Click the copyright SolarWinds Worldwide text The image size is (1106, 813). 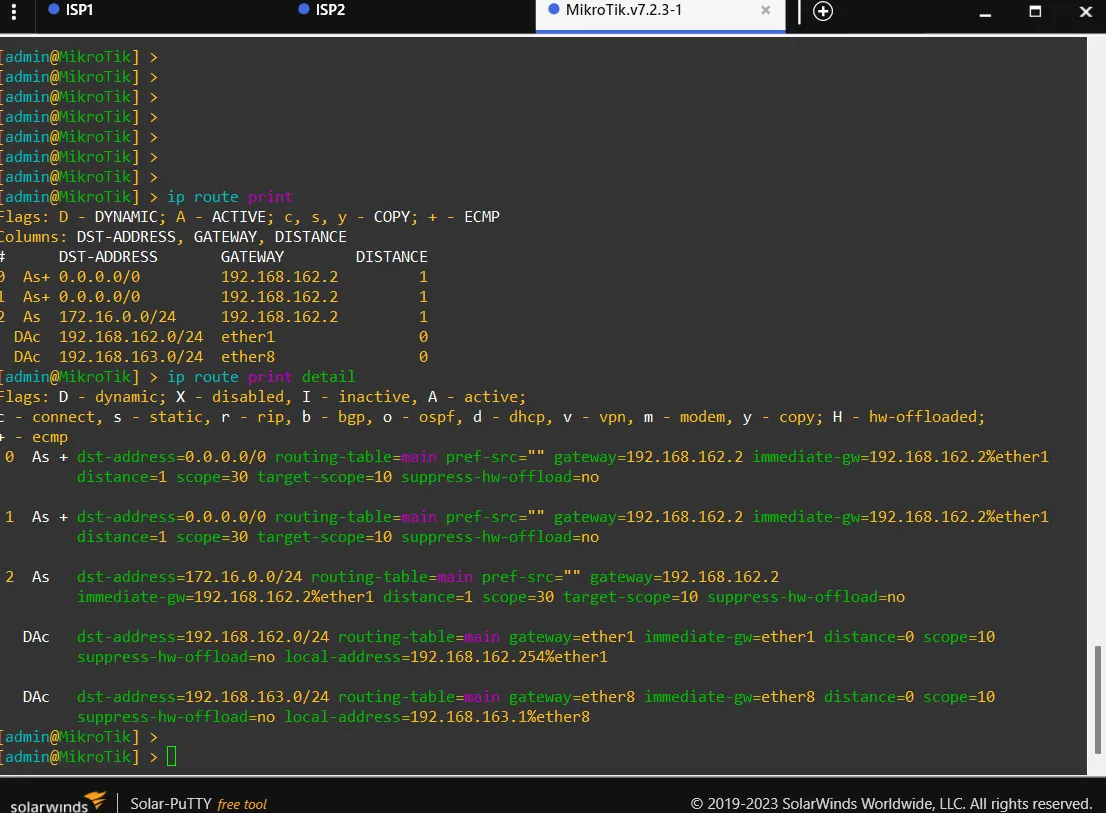891,804
